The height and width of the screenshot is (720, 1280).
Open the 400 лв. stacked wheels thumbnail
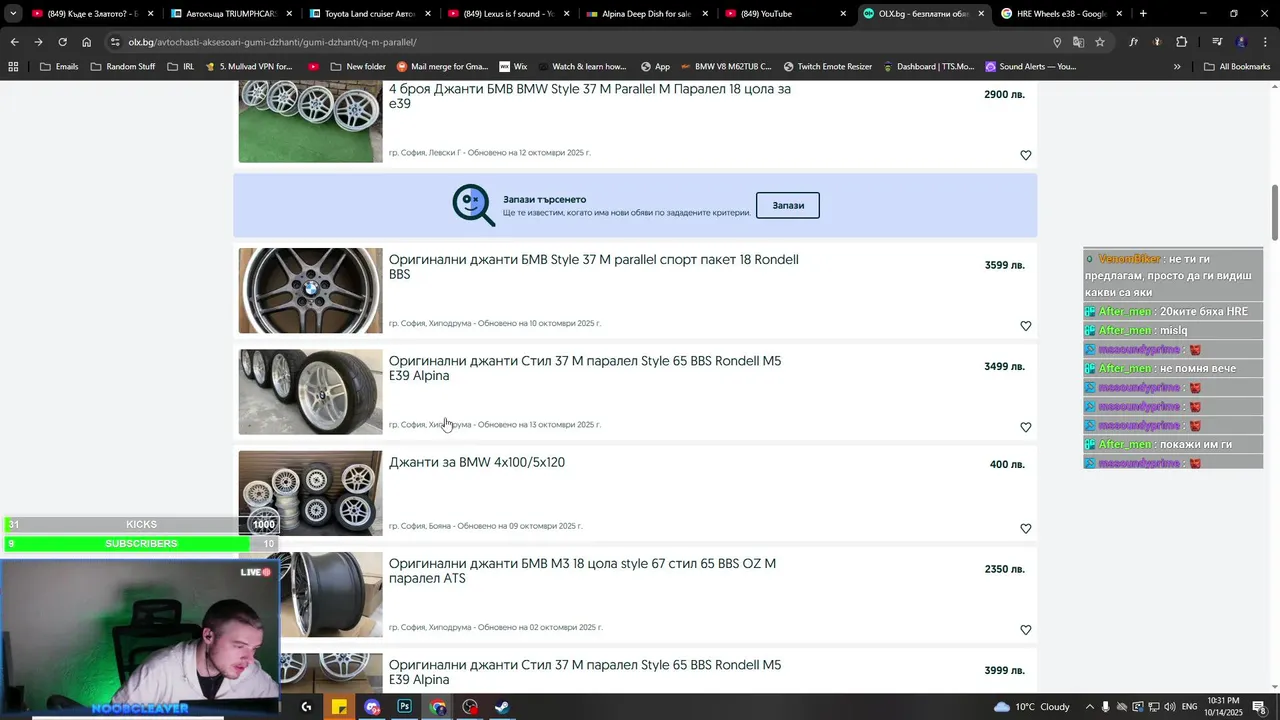(310, 493)
